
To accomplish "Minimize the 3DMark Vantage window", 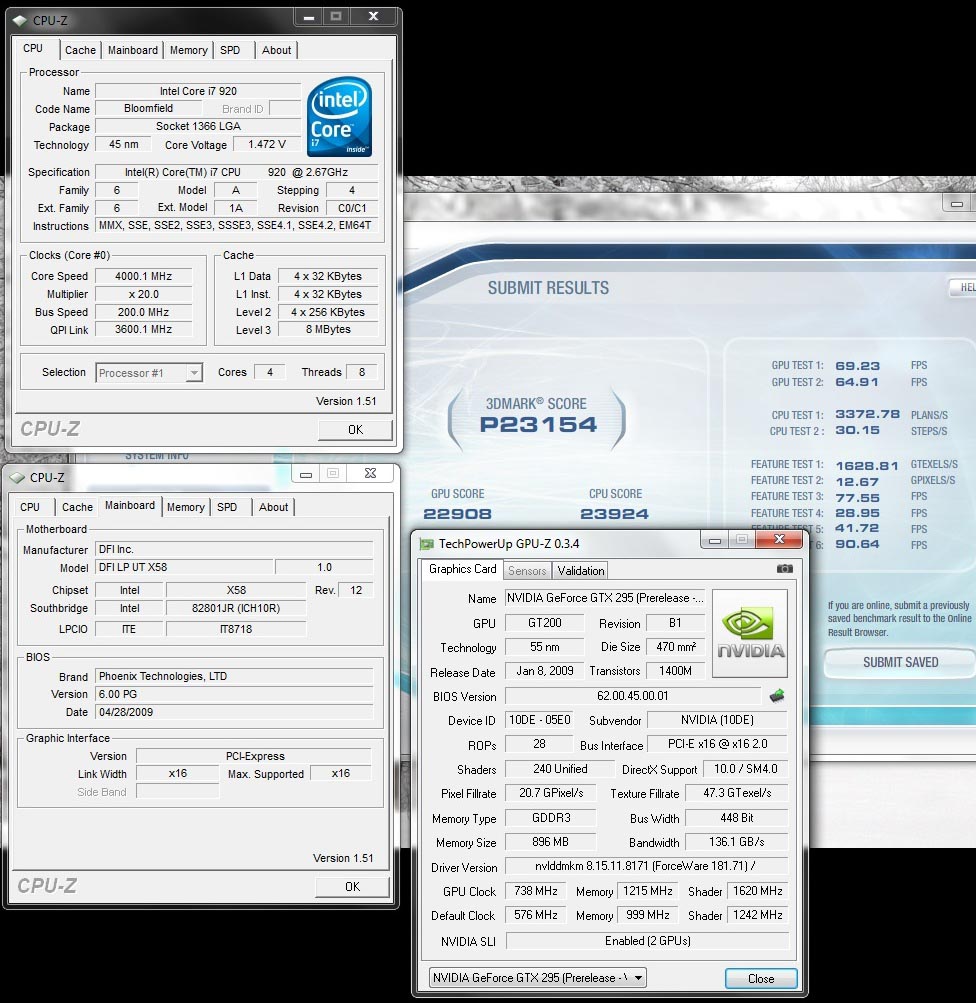I will click(x=957, y=204).
